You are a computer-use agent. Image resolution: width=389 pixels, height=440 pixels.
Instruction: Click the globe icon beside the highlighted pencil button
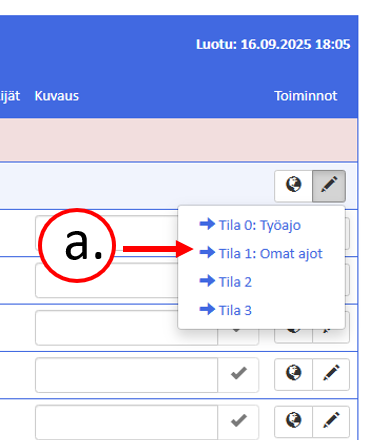tap(293, 186)
